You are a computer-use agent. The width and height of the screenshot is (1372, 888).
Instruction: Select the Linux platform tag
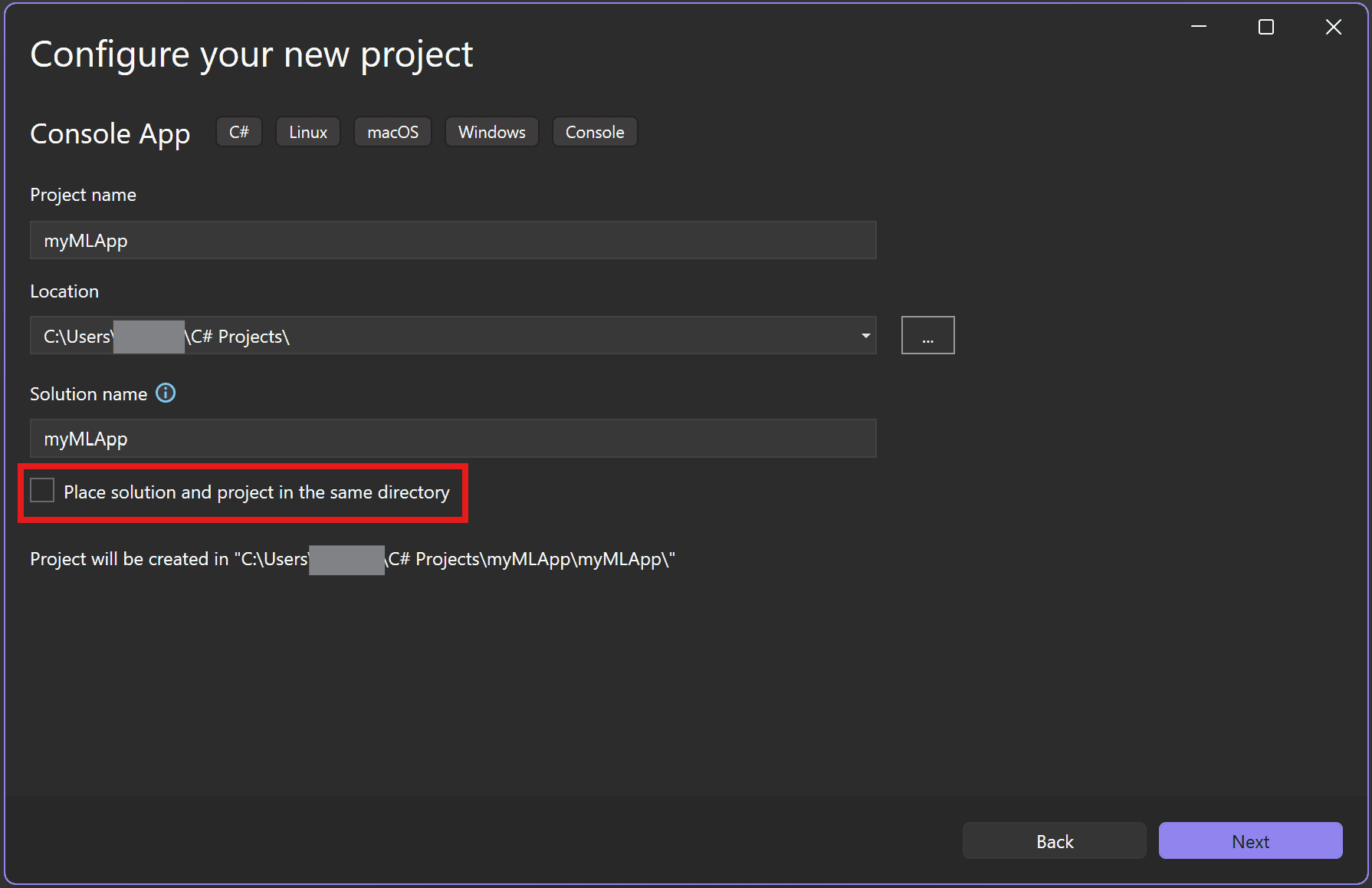(307, 131)
